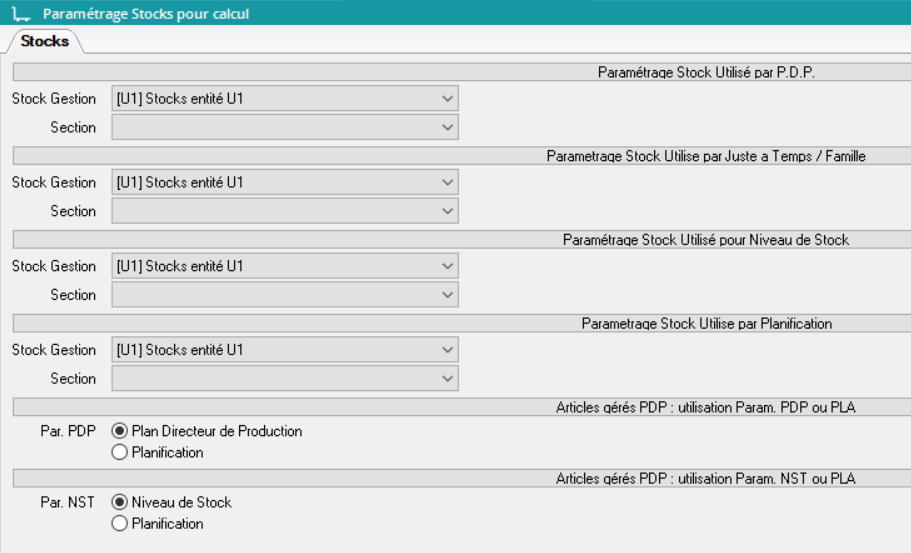
Task: Click the Param. NST ou PLA section header
Action: 705,479
